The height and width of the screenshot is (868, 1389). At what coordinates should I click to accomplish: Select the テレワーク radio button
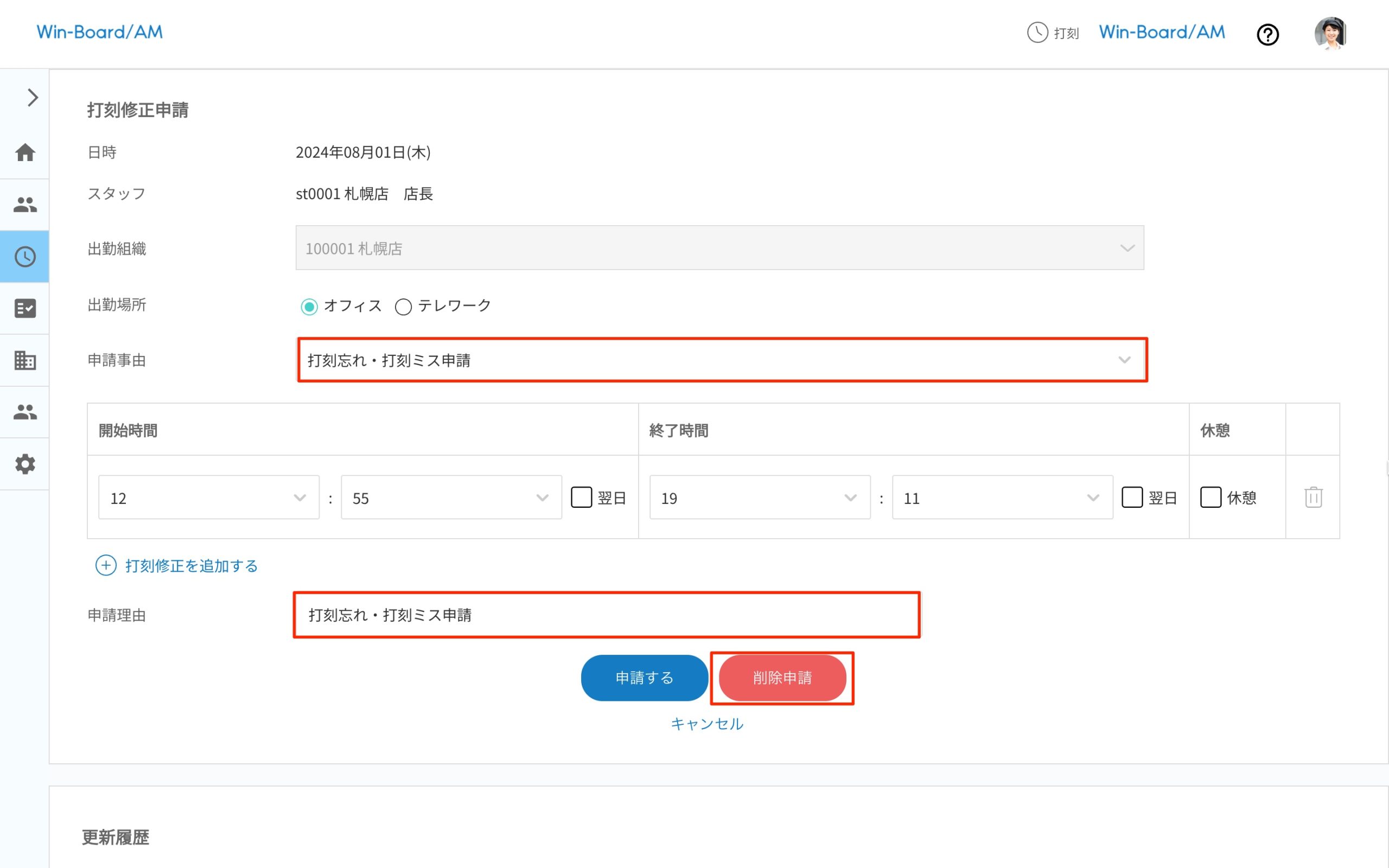point(404,307)
